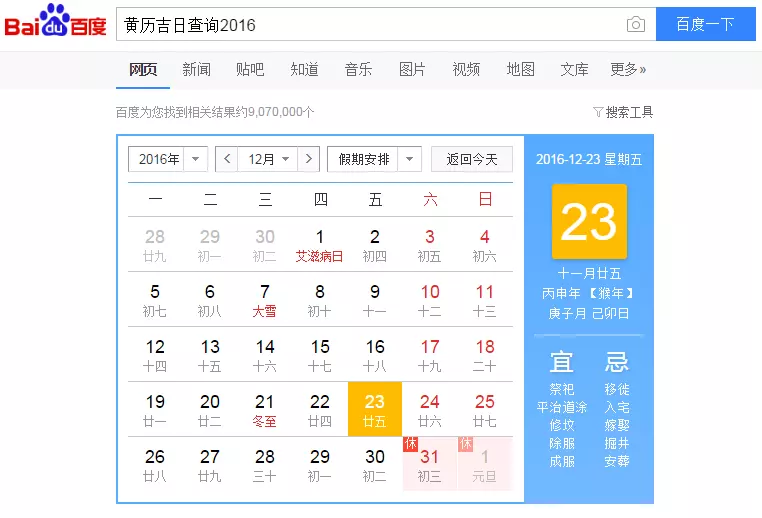Open the 搜索工具 filter
This screenshot has height=518, width=762.
coord(623,112)
